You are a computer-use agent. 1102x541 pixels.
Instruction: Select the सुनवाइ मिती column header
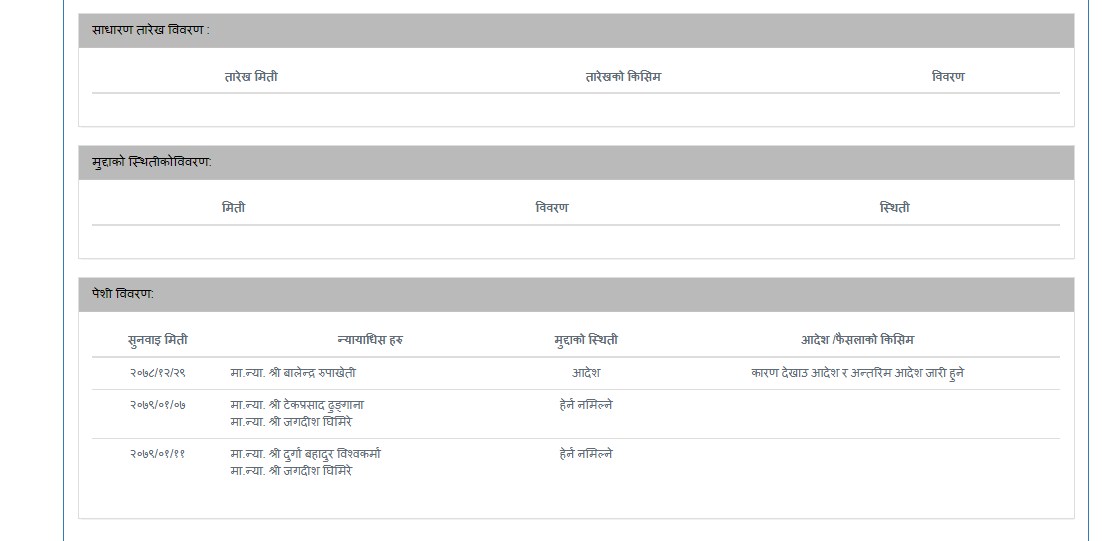[x=157, y=340]
